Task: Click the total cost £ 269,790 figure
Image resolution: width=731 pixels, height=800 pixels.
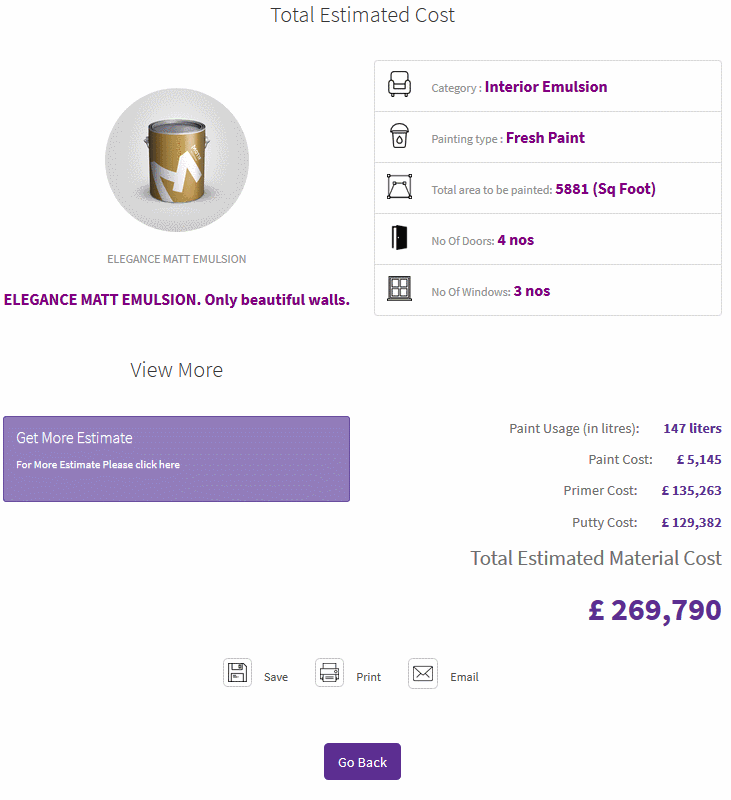Action: (655, 610)
